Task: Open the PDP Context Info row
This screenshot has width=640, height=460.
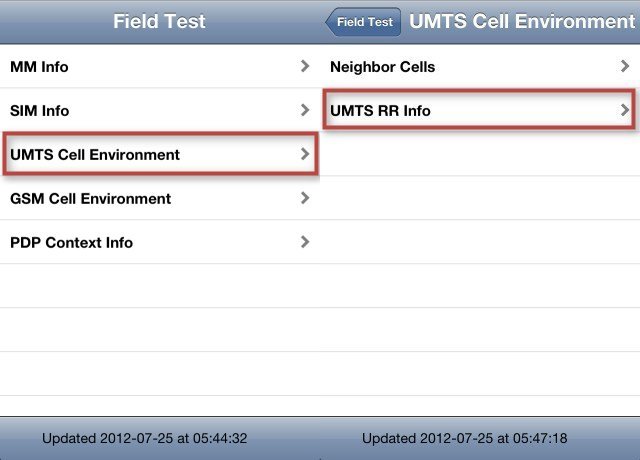Action: 160,242
